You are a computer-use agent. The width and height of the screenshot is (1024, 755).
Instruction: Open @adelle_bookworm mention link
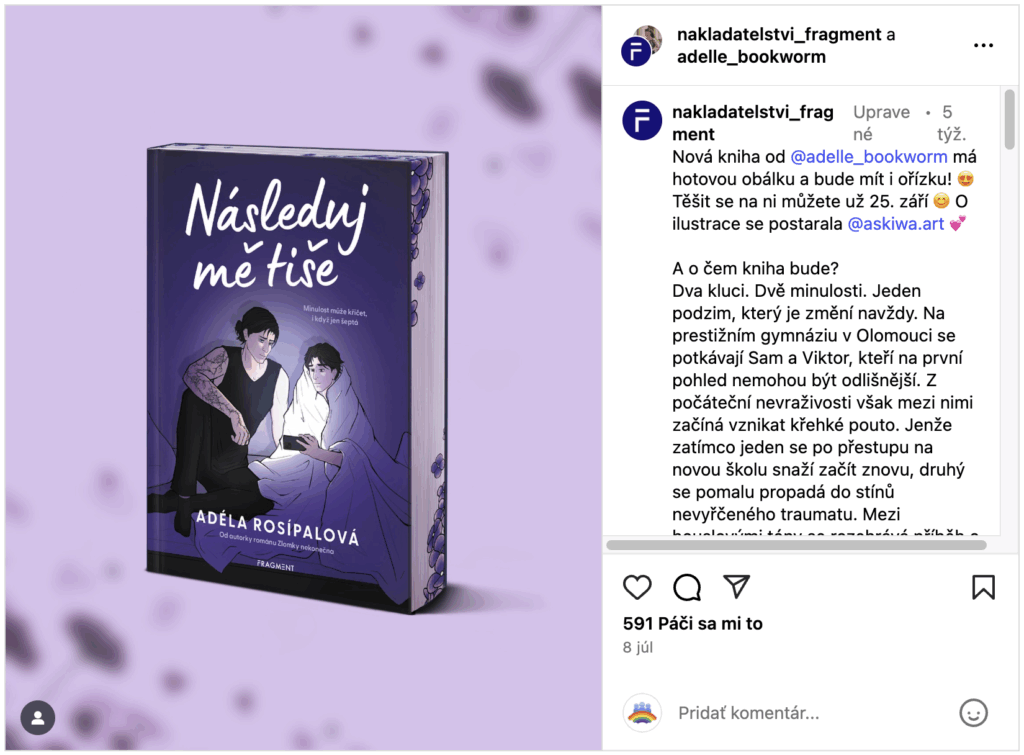click(869, 157)
